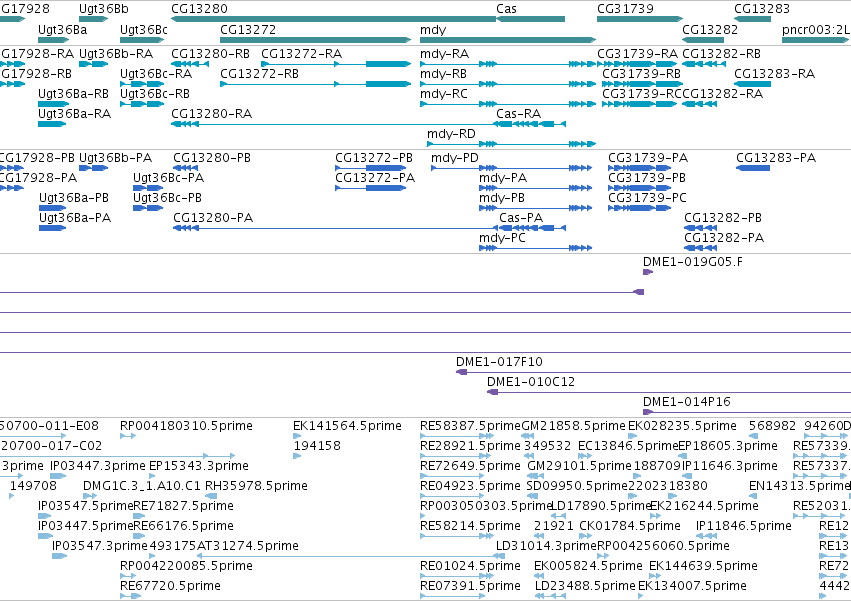851x601 pixels.
Task: Click protein CG13282-PB label
Action: [x=723, y=218]
